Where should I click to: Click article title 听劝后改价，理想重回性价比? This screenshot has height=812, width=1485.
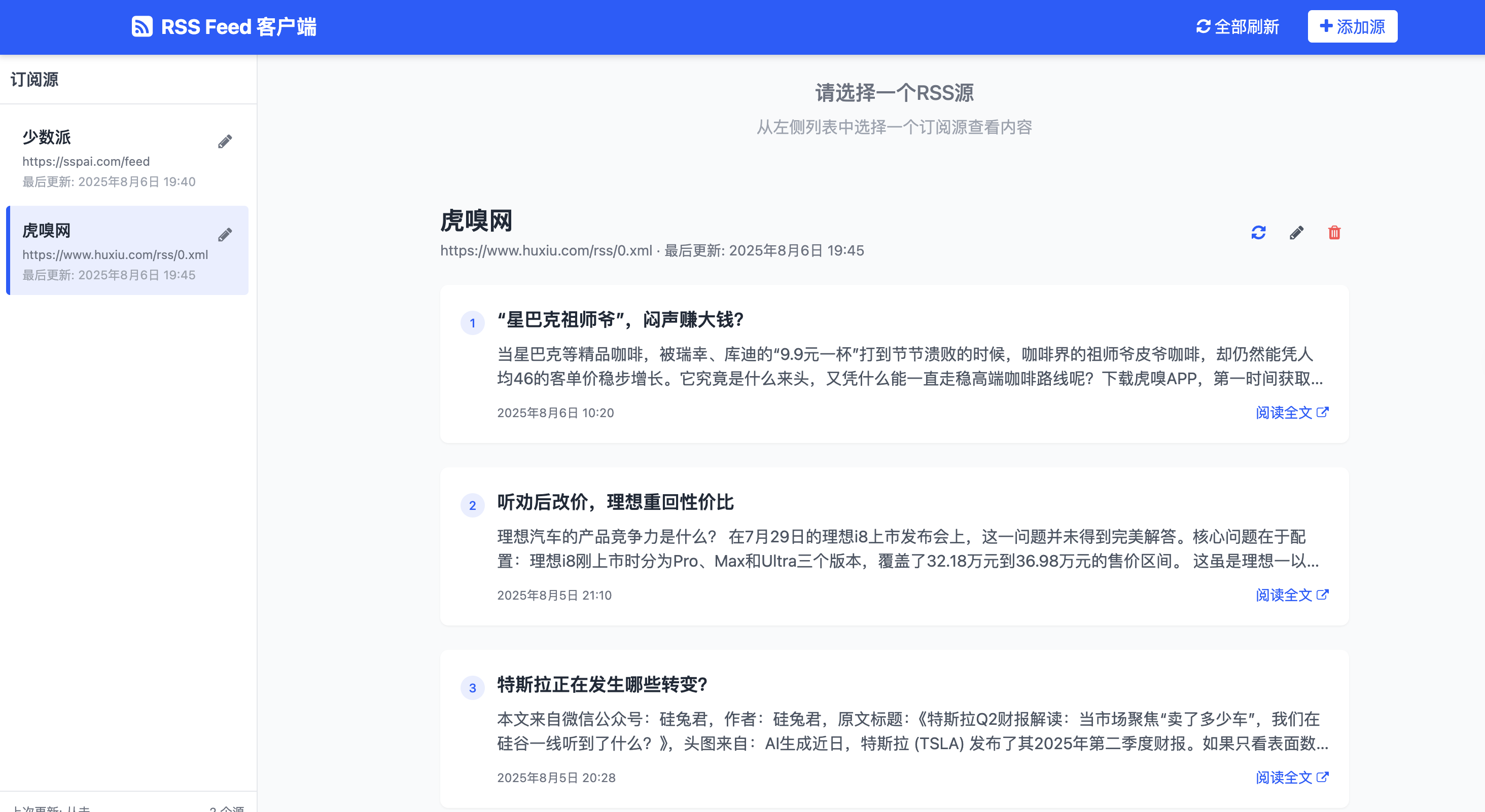pyautogui.click(x=615, y=502)
